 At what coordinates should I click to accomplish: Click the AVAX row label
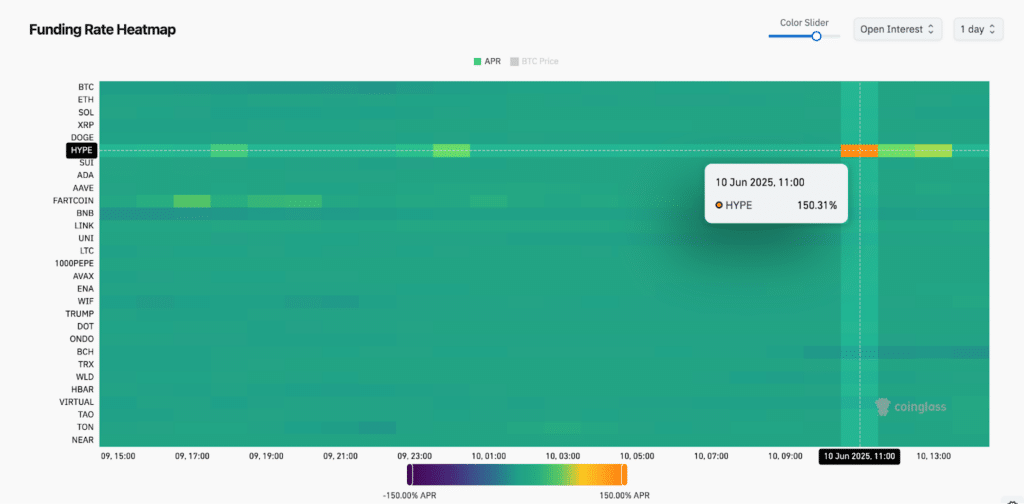pyautogui.click(x=84, y=276)
